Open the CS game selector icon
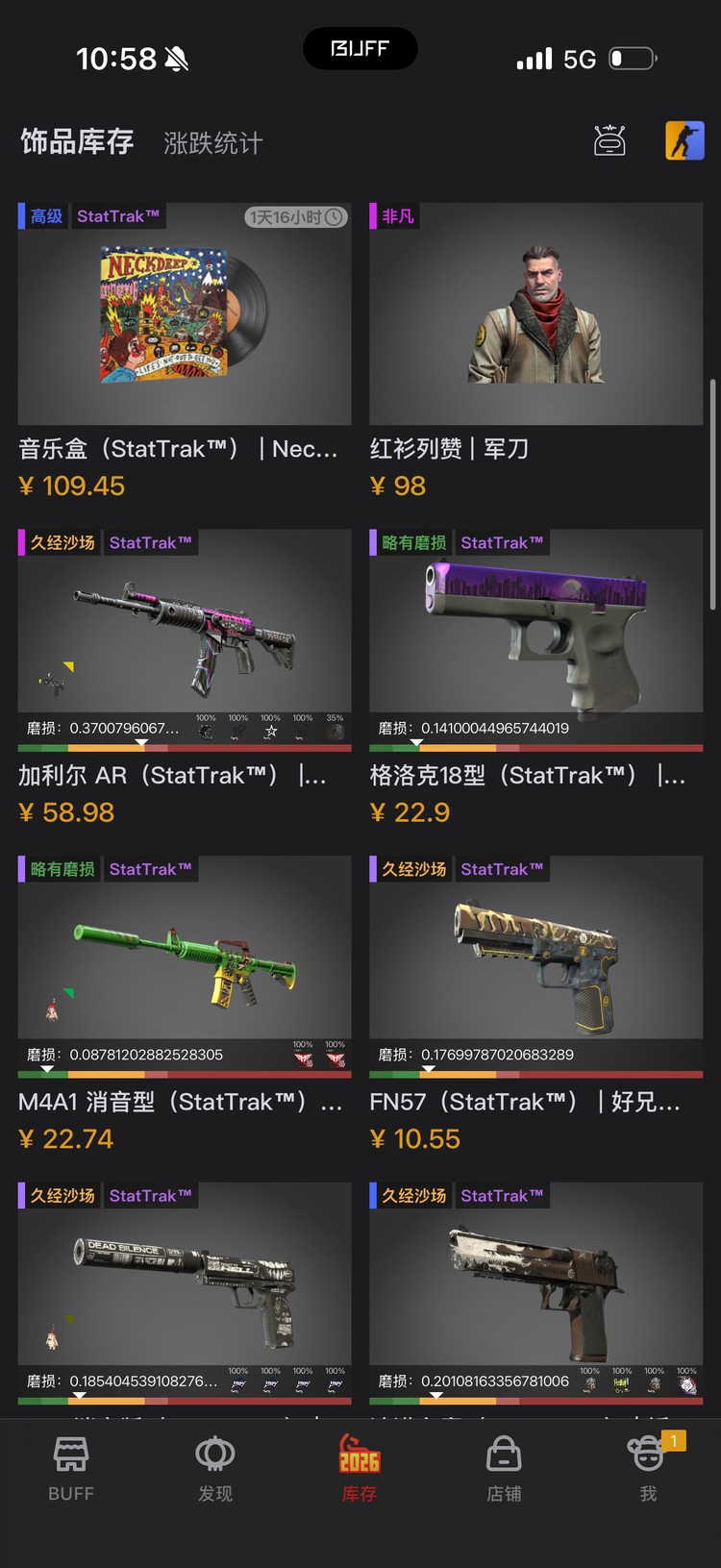This screenshot has width=721, height=1568. [x=684, y=141]
